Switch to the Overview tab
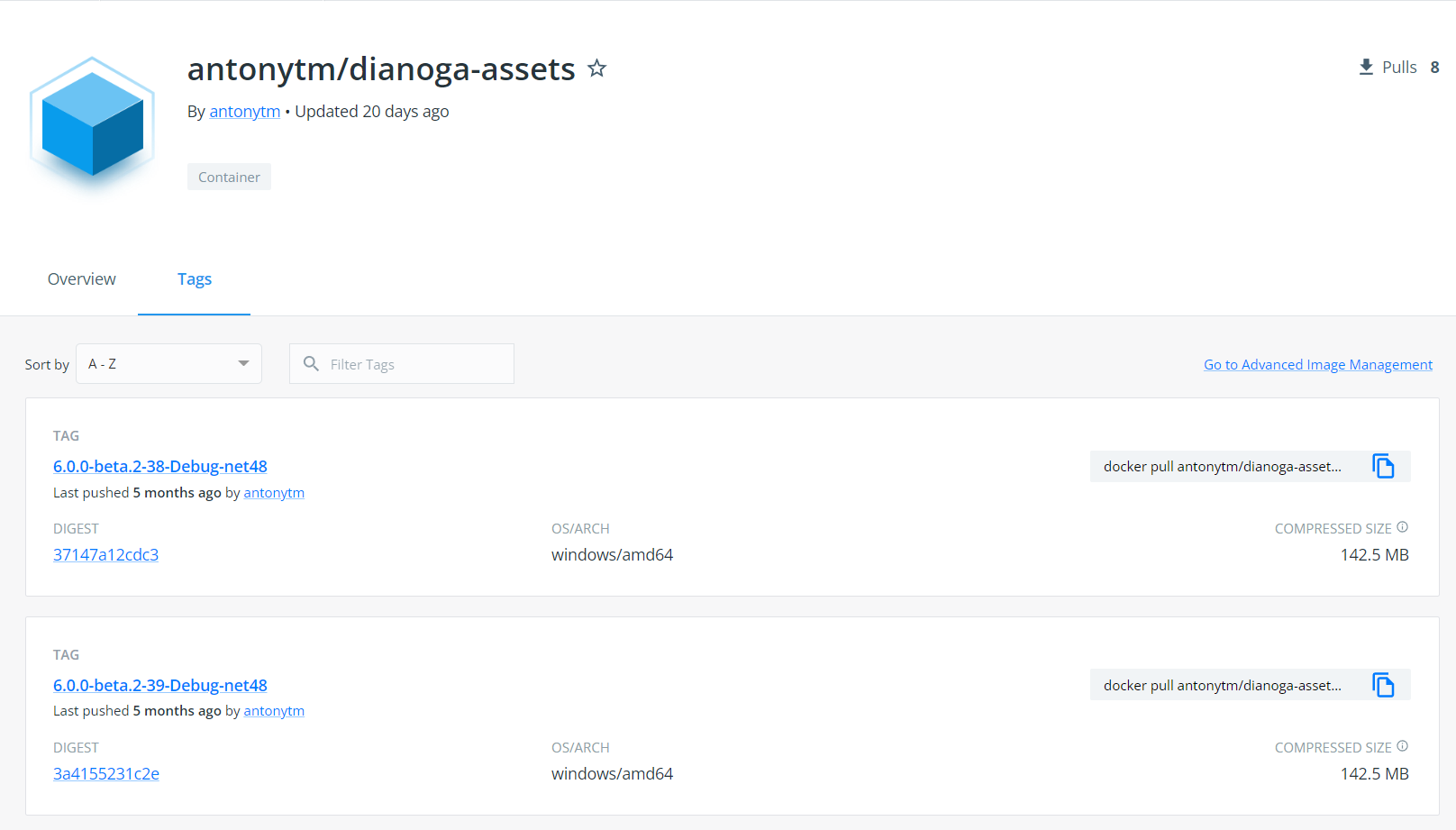This screenshot has width=1456, height=830. pyautogui.click(x=81, y=279)
